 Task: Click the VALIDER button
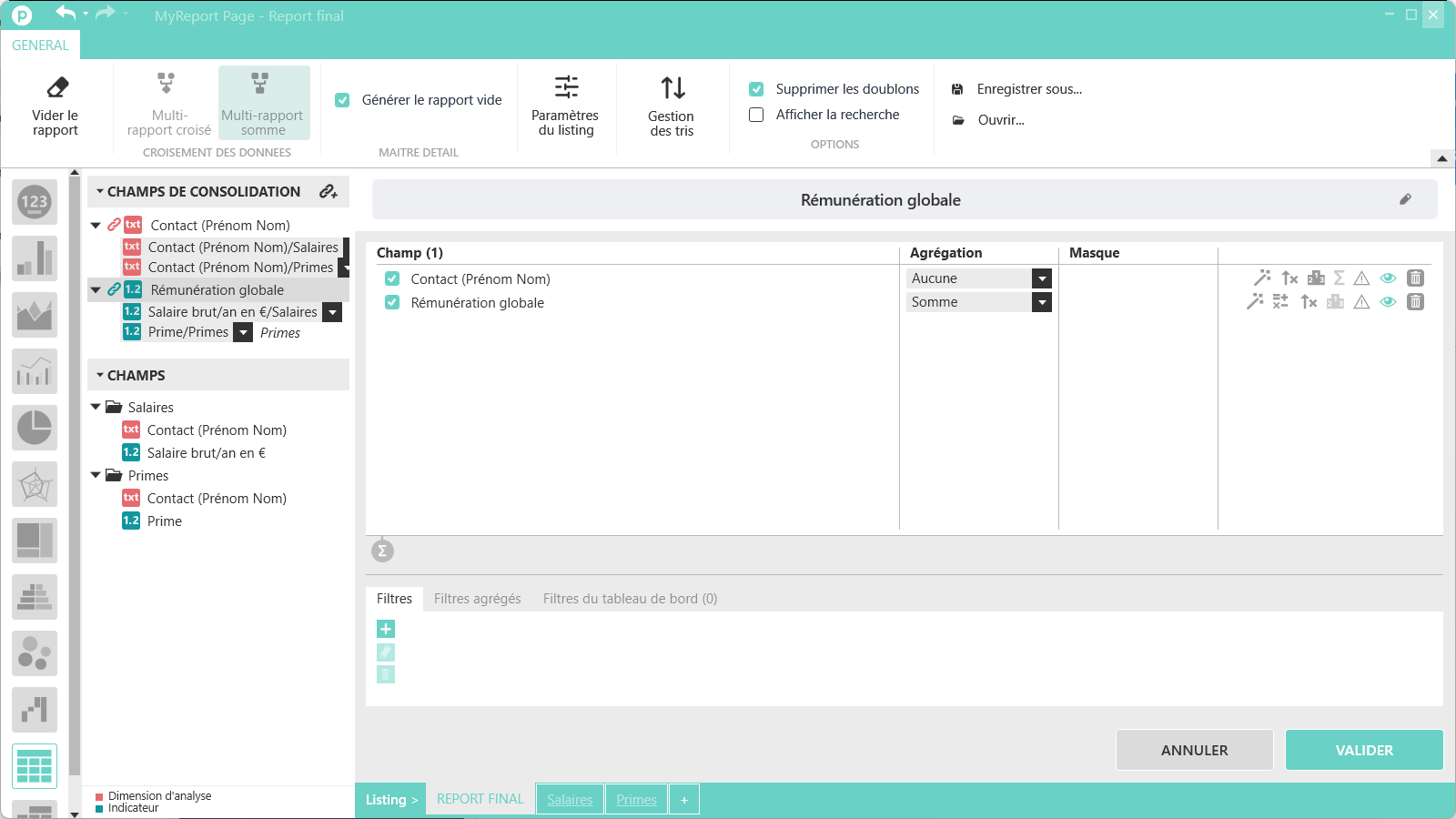pyautogui.click(x=1363, y=750)
